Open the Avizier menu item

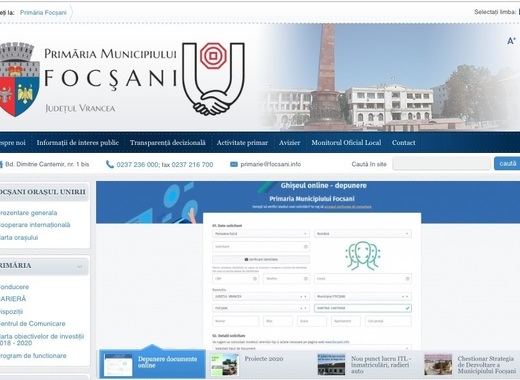289,143
